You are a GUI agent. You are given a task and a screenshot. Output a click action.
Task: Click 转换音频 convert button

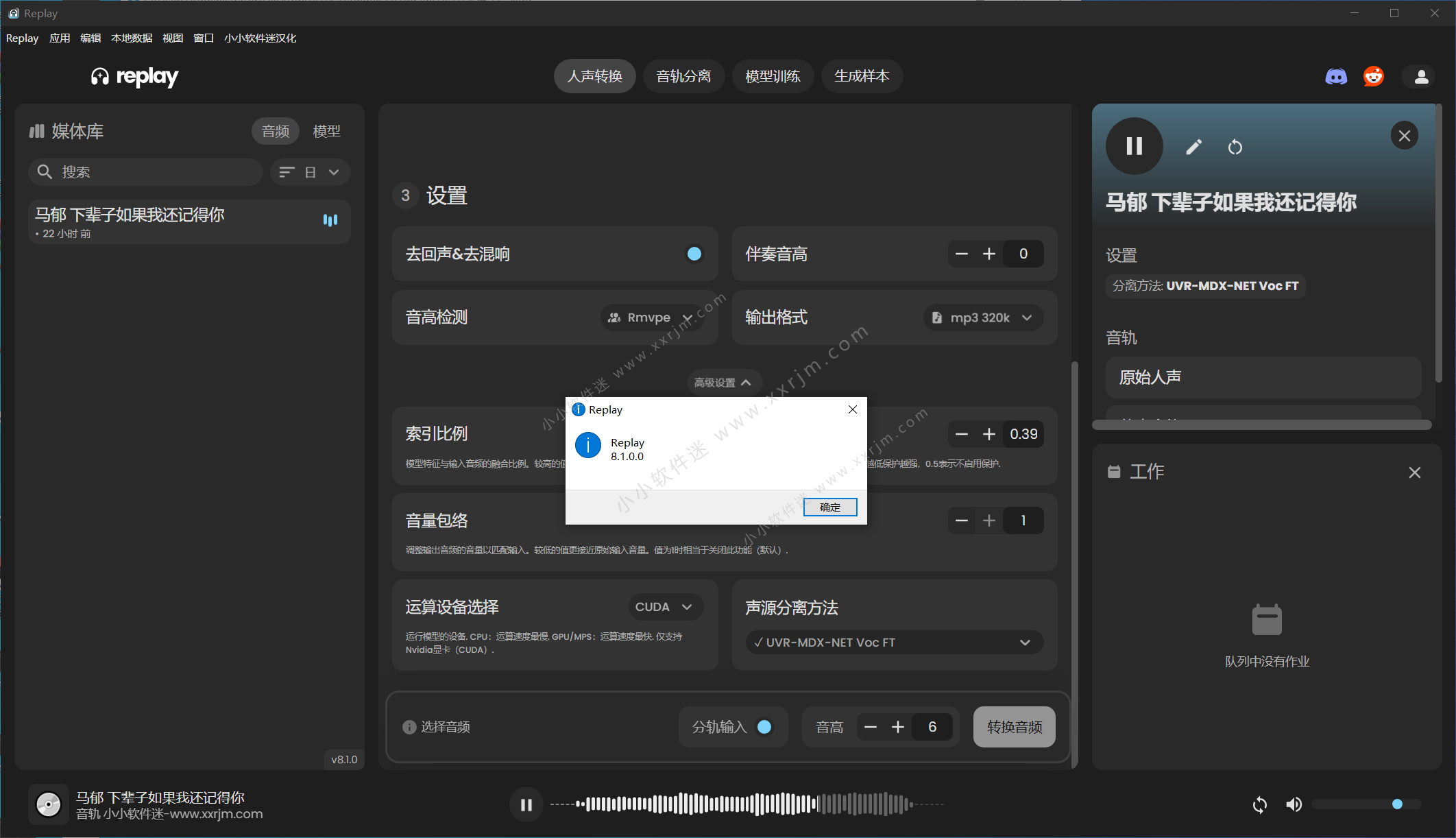1015,727
